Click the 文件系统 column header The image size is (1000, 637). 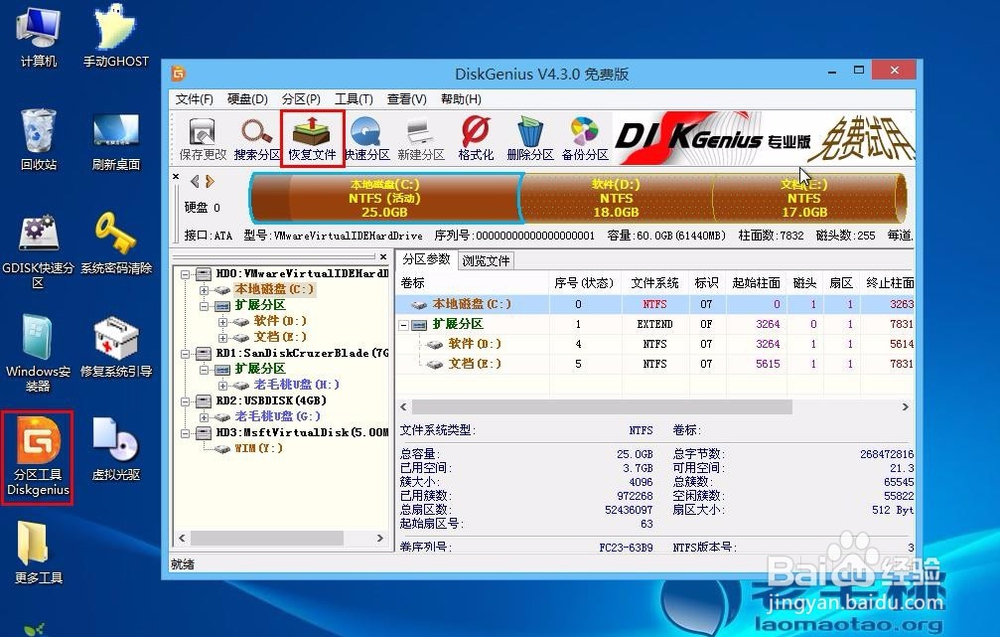click(x=655, y=283)
